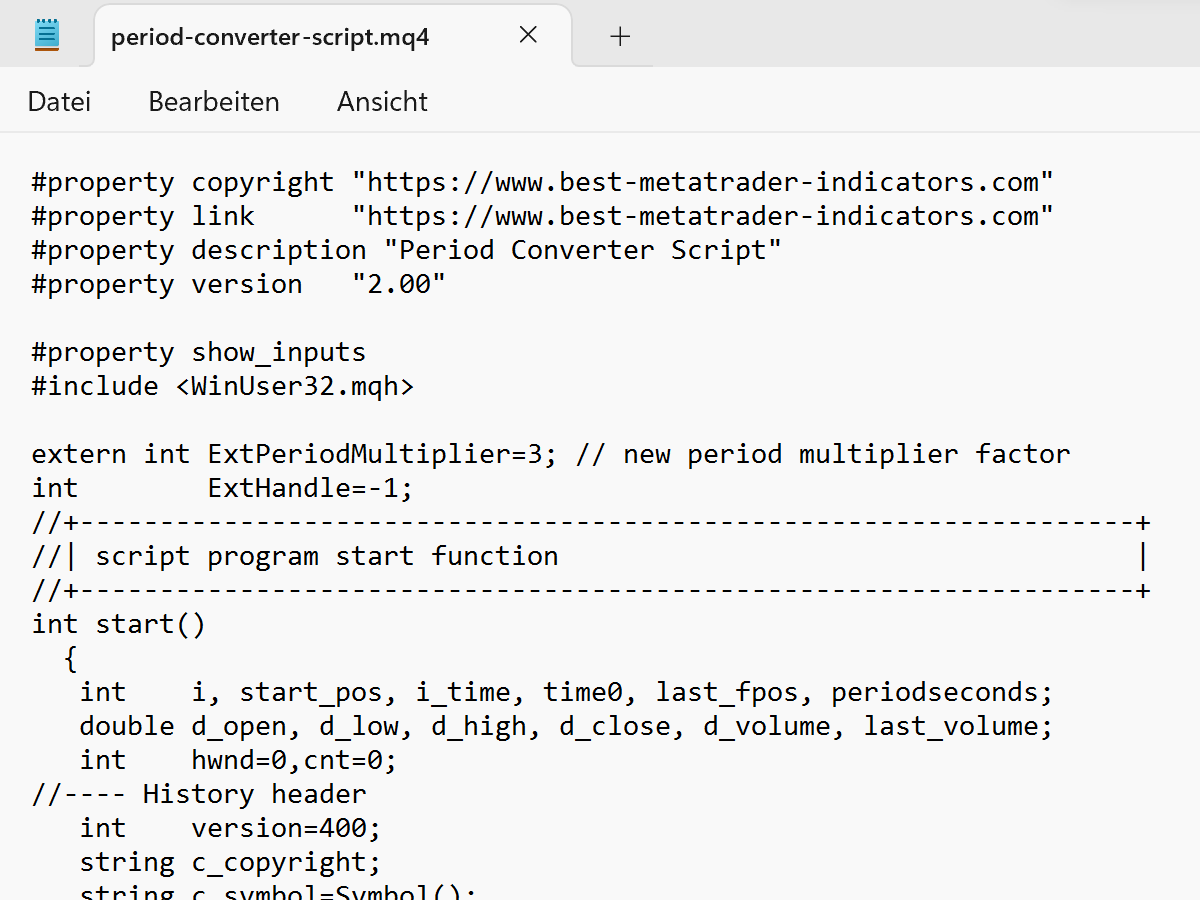This screenshot has height=900, width=1200.
Task: Open the Datei menu
Action: [x=59, y=101]
